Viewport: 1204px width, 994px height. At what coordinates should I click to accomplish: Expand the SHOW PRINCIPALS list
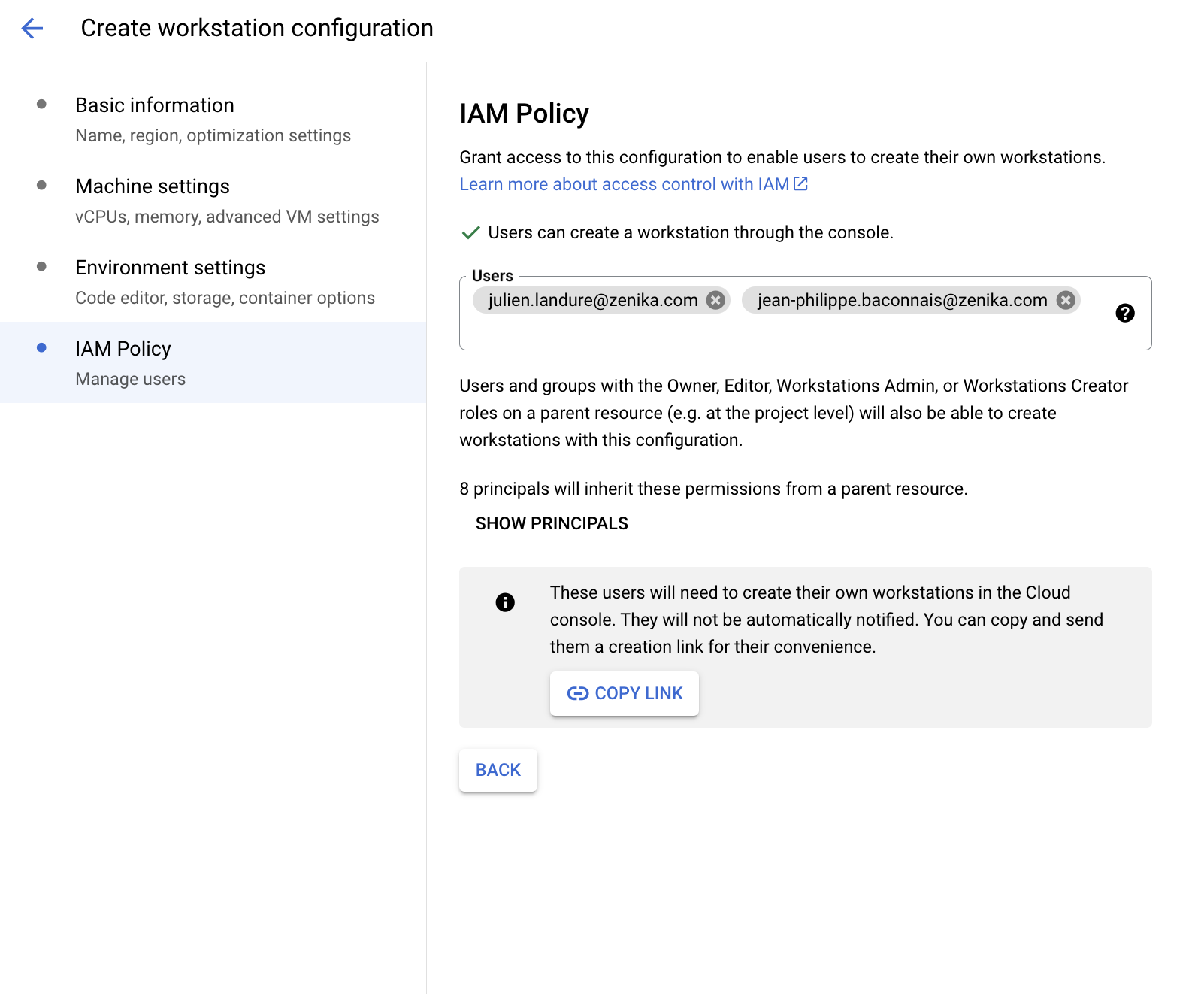(552, 523)
